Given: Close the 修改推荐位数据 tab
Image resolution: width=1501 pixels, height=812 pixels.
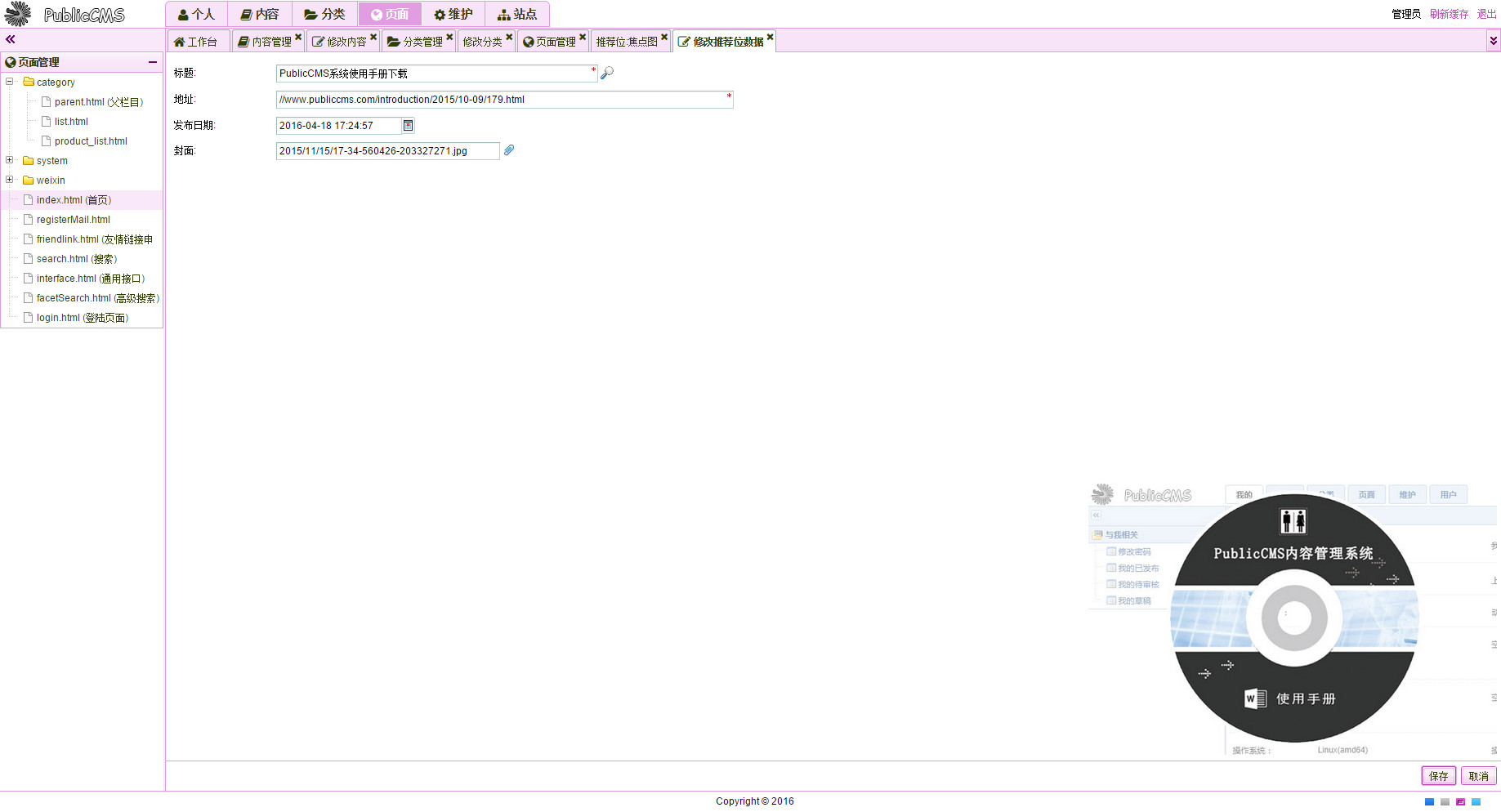Looking at the screenshot, I should (x=771, y=37).
